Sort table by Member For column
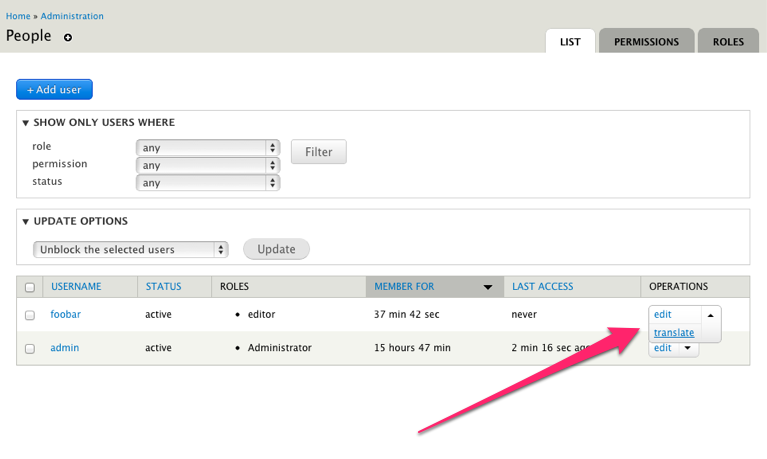 point(404,287)
